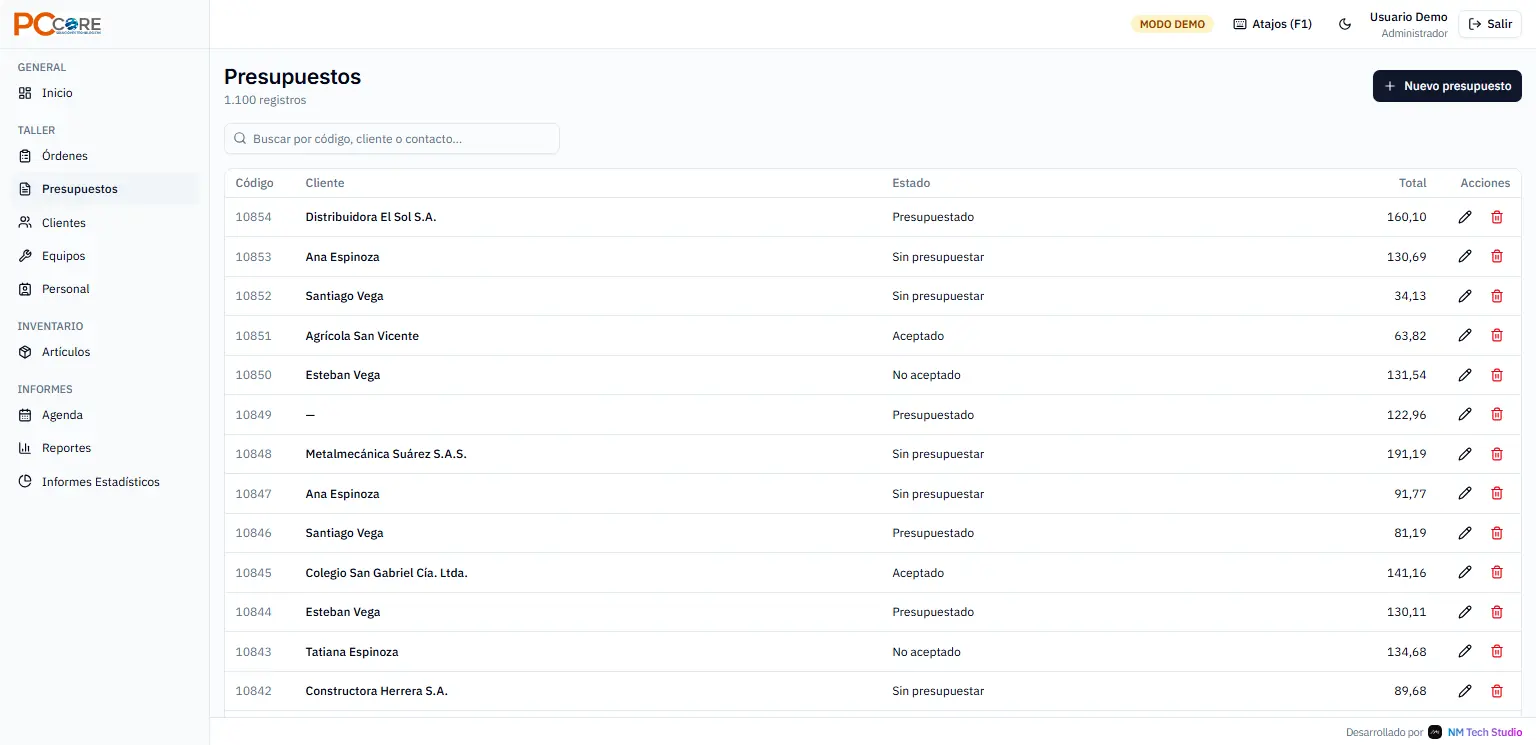This screenshot has width=1536, height=745.
Task: Delete Colegio San Gabriel quote 10845
Action: click(x=1497, y=572)
